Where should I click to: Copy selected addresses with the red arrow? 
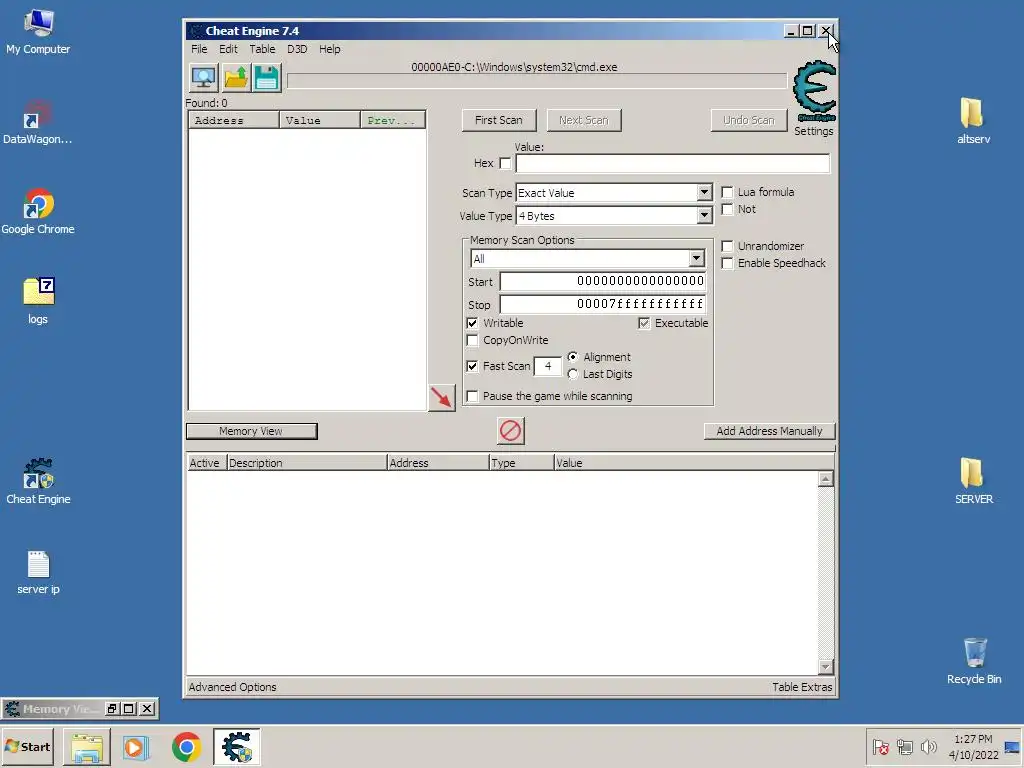click(x=441, y=397)
